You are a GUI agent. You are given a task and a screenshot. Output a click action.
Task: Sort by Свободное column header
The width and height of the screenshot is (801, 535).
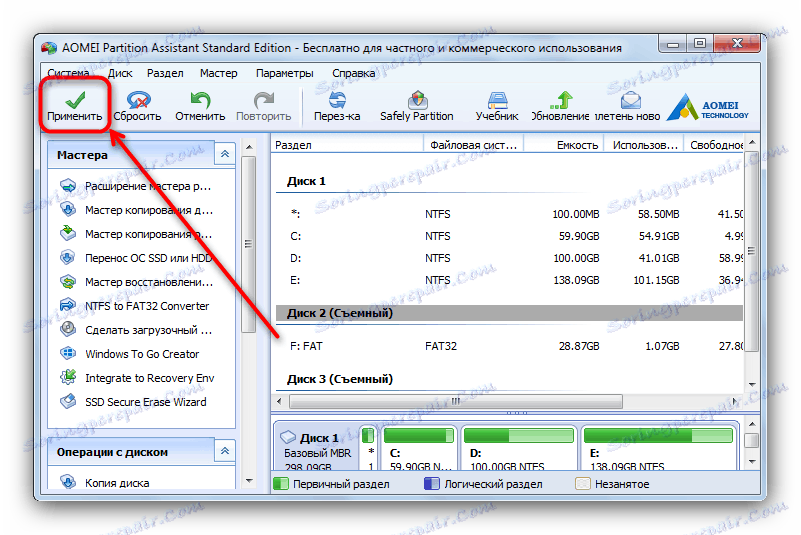(x=714, y=145)
